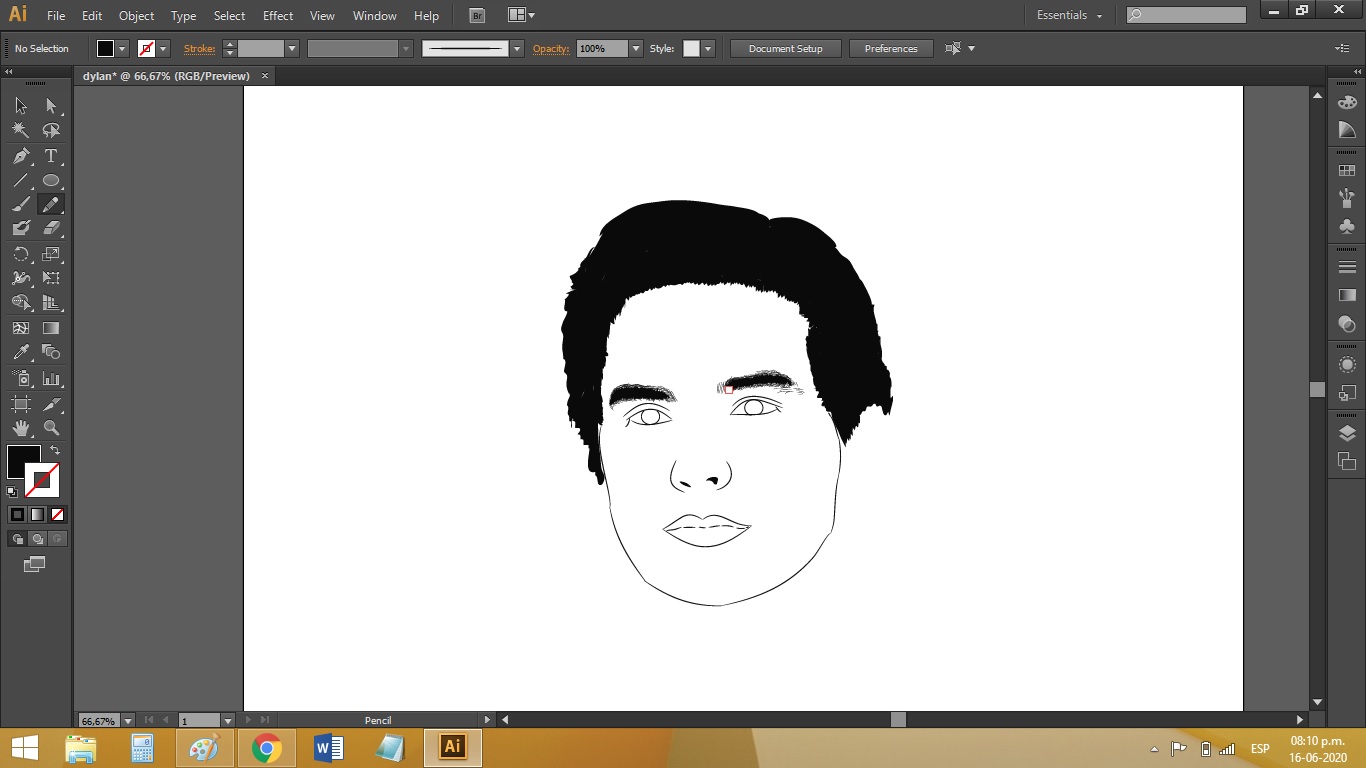Reset to default fill and stroke
The width and height of the screenshot is (1366, 768).
(x=12, y=491)
